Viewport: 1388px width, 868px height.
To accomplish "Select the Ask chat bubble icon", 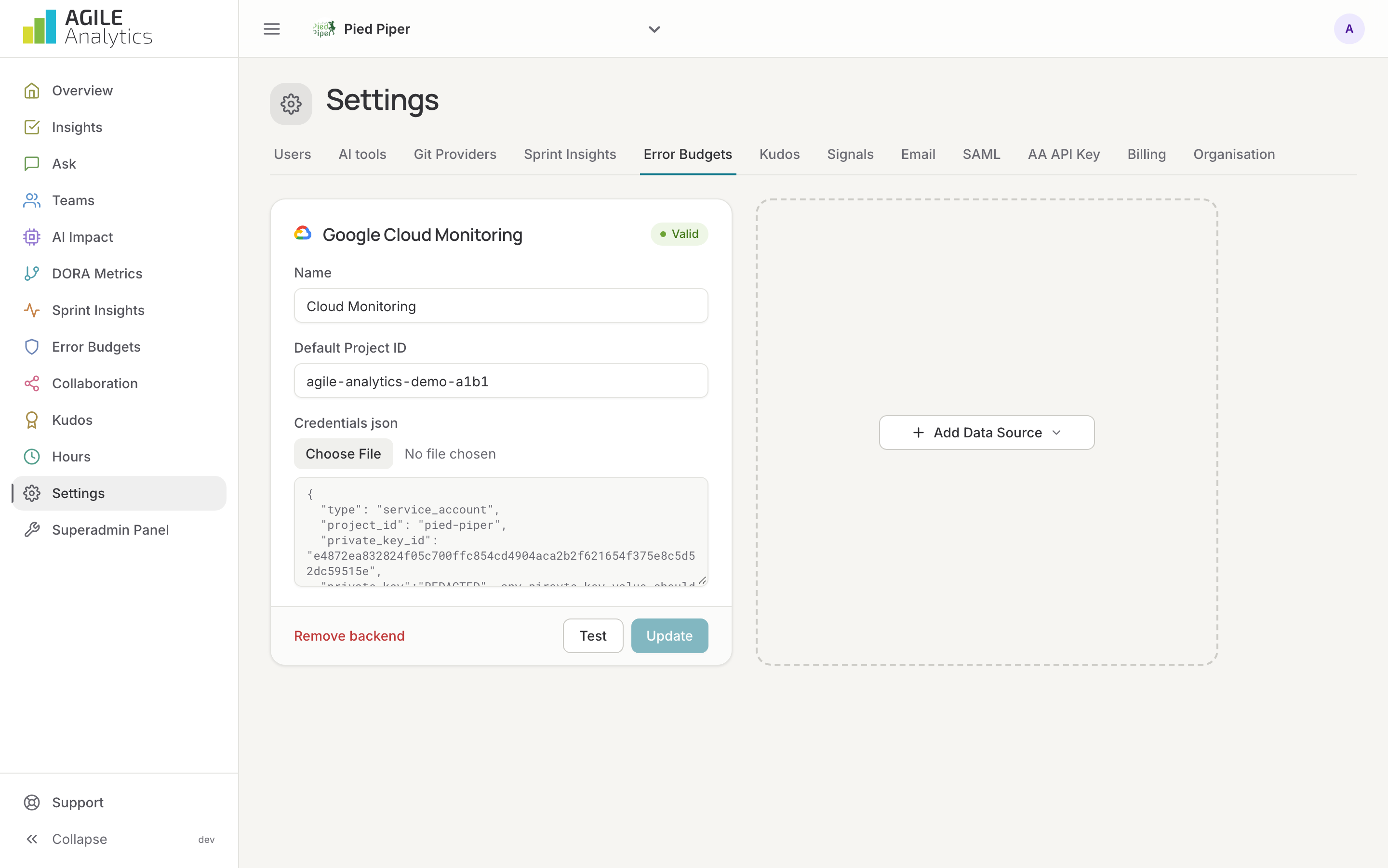I will click(x=32, y=164).
